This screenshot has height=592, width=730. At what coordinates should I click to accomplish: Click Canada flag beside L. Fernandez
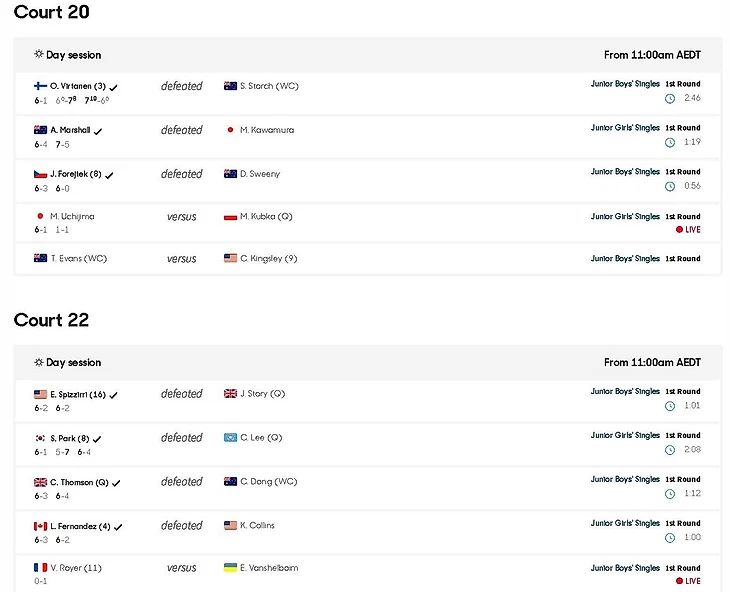pos(40,526)
